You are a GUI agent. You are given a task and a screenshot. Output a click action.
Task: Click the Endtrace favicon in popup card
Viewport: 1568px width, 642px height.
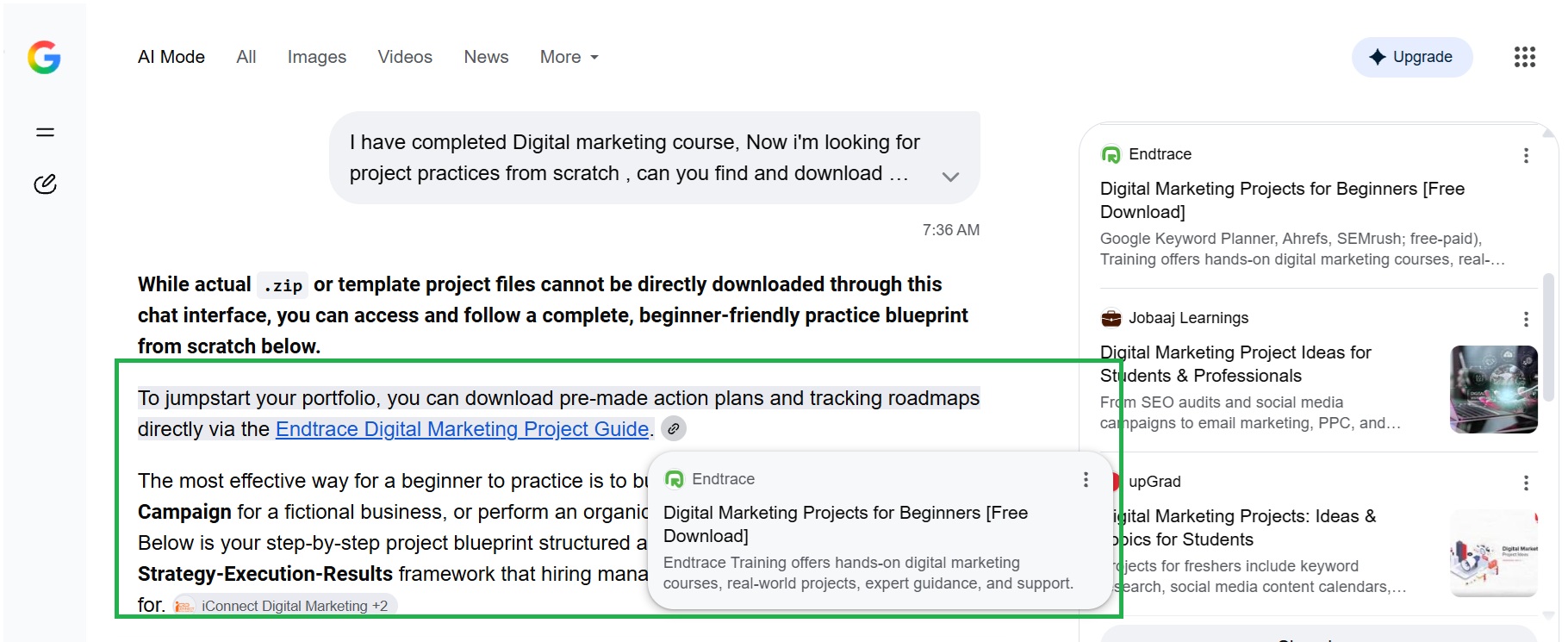tap(675, 479)
